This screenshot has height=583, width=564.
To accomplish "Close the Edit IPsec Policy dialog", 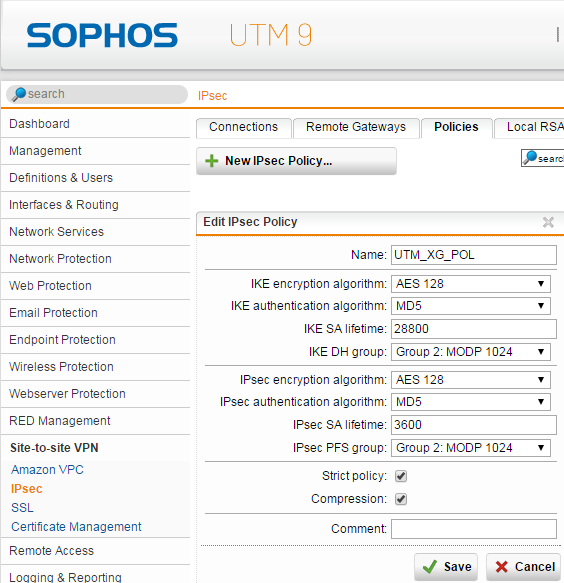I will [548, 222].
